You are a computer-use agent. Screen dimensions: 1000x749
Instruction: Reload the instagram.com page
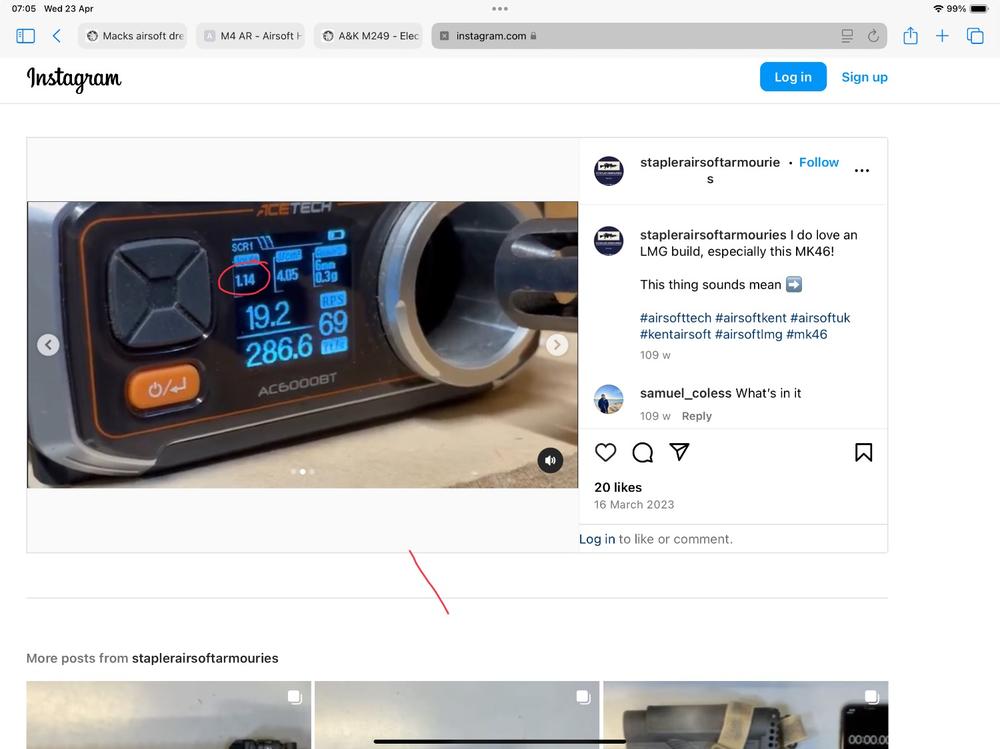[x=873, y=36]
